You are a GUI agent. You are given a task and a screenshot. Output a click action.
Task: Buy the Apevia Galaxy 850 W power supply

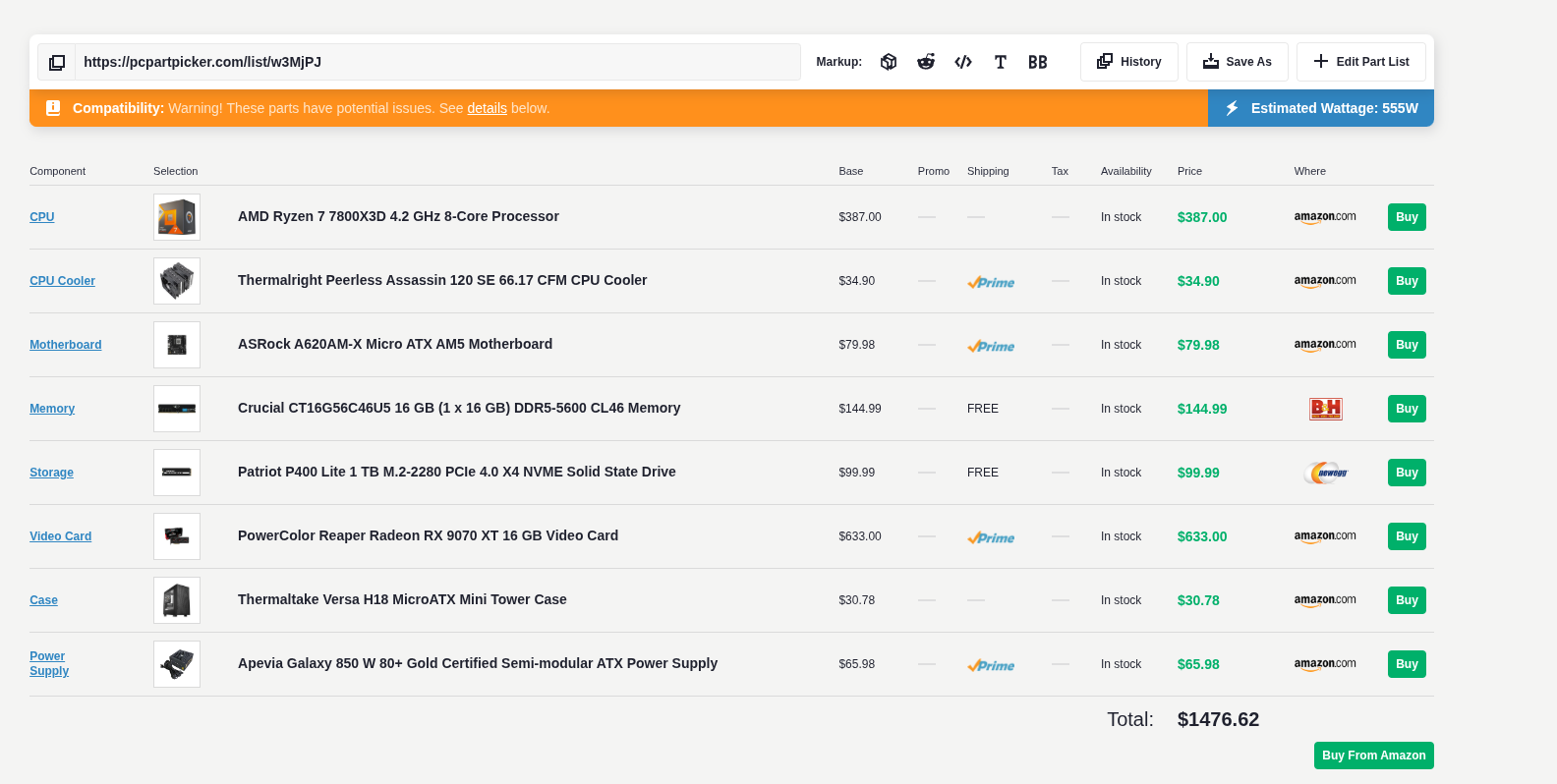pyautogui.click(x=1407, y=664)
